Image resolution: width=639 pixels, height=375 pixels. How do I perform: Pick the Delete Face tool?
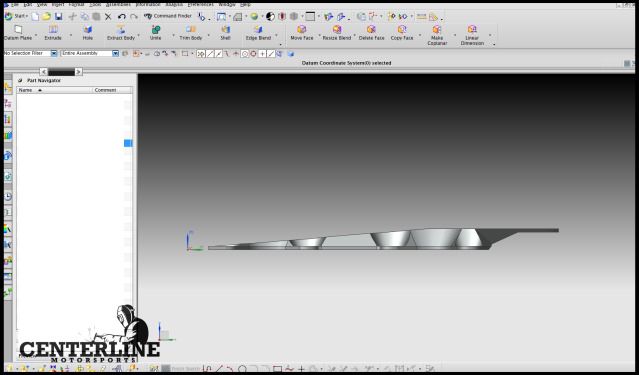pos(371,33)
